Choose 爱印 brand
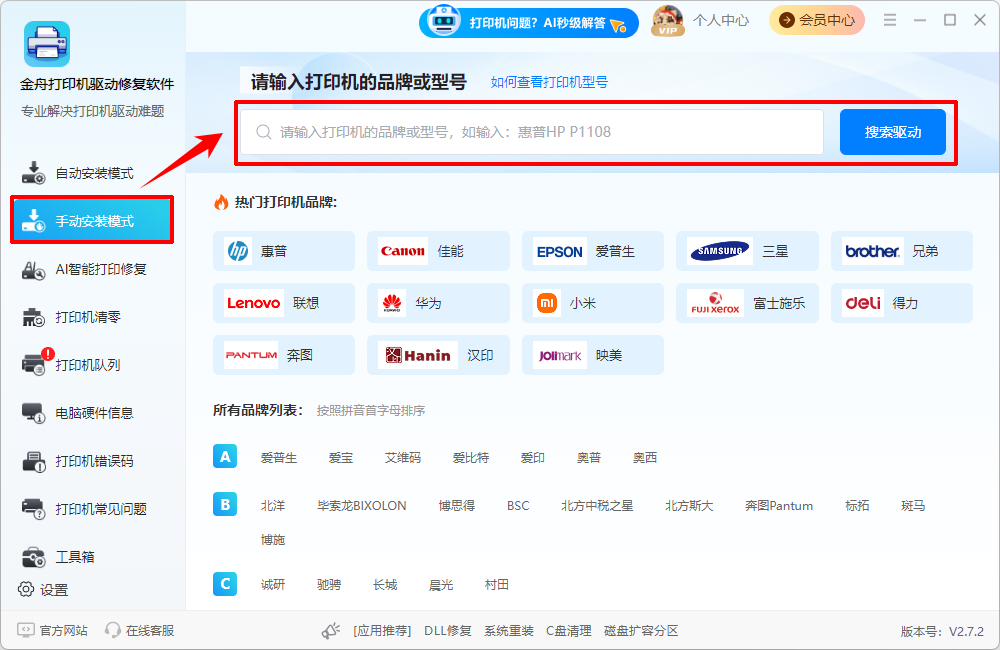This screenshot has height=650, width=1000. point(533,457)
